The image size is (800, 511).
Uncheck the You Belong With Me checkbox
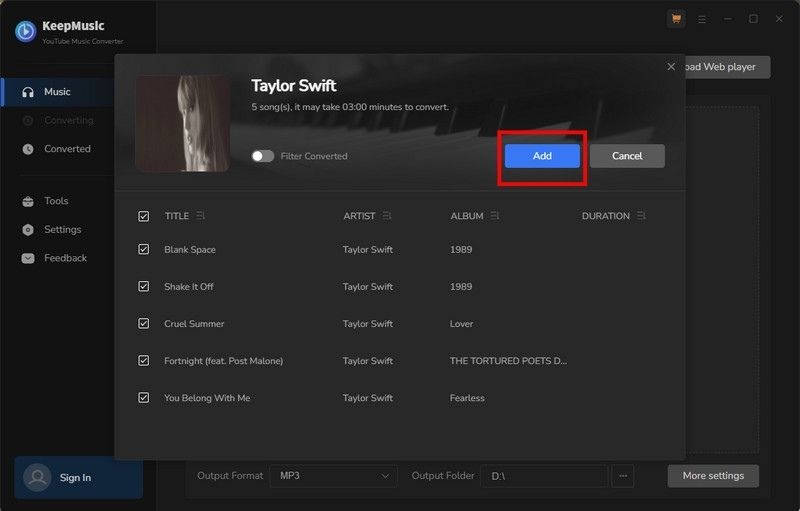point(144,398)
